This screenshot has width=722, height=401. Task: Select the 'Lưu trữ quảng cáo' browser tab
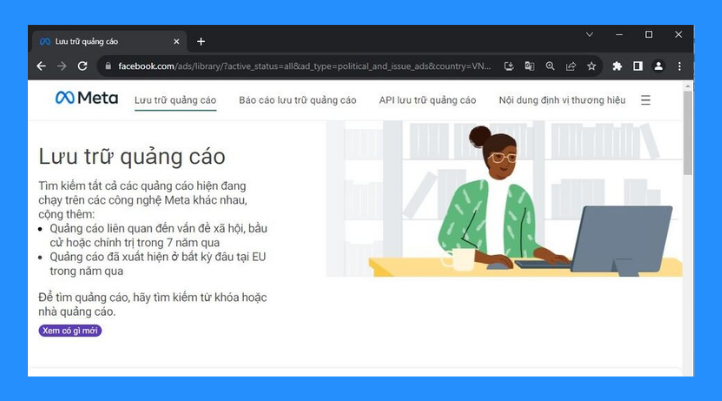110,41
